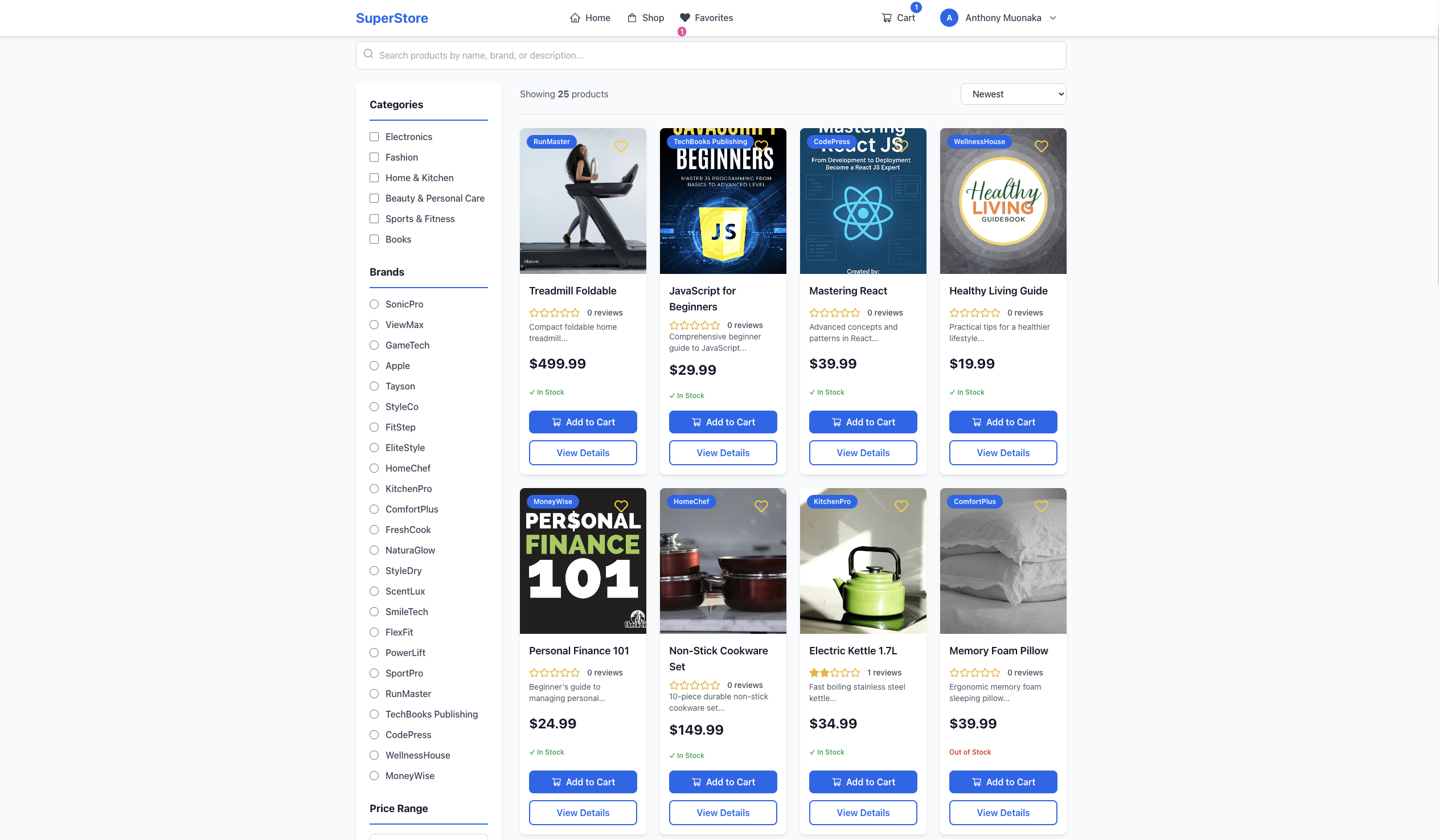Favorite the Non-Stick Cookware Set heart icon

click(x=761, y=506)
